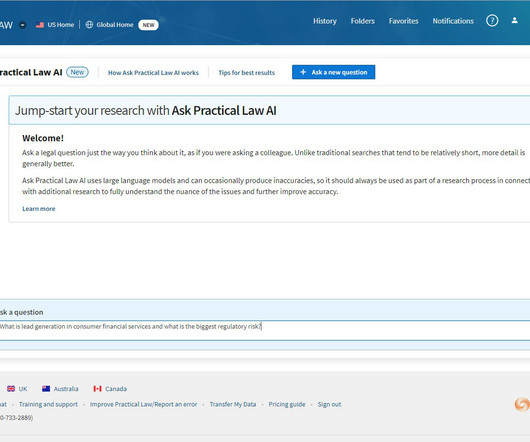
Task: Switch to Australia site via flag
Action: tap(60, 389)
